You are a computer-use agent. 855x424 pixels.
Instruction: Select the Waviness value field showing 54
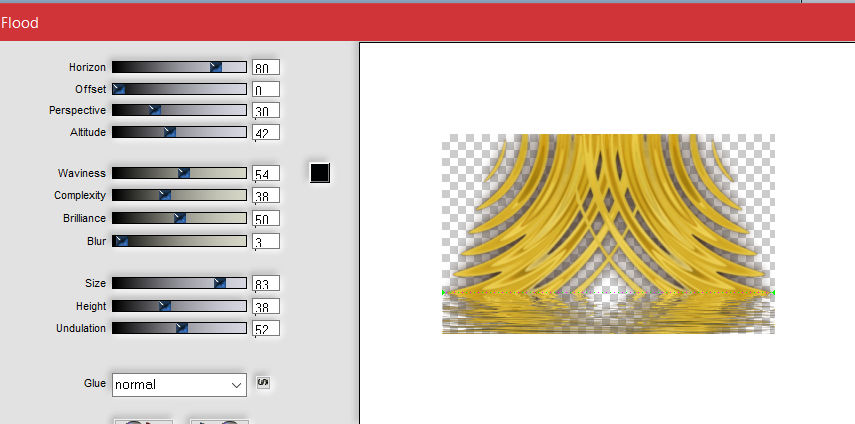(x=266, y=174)
